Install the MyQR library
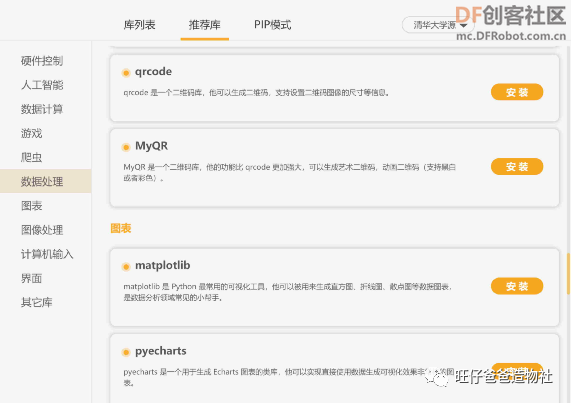Viewport: 571px width, 403px height. pyautogui.click(x=517, y=166)
